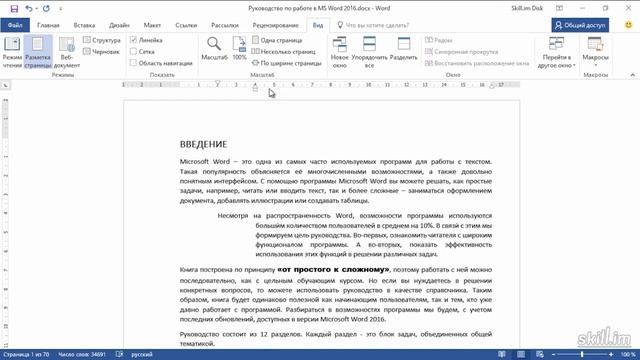Image resolution: width=640 pixels, height=360 pixels.
Task: Open Перейти в другое окно dropdown
Action: click(556, 52)
